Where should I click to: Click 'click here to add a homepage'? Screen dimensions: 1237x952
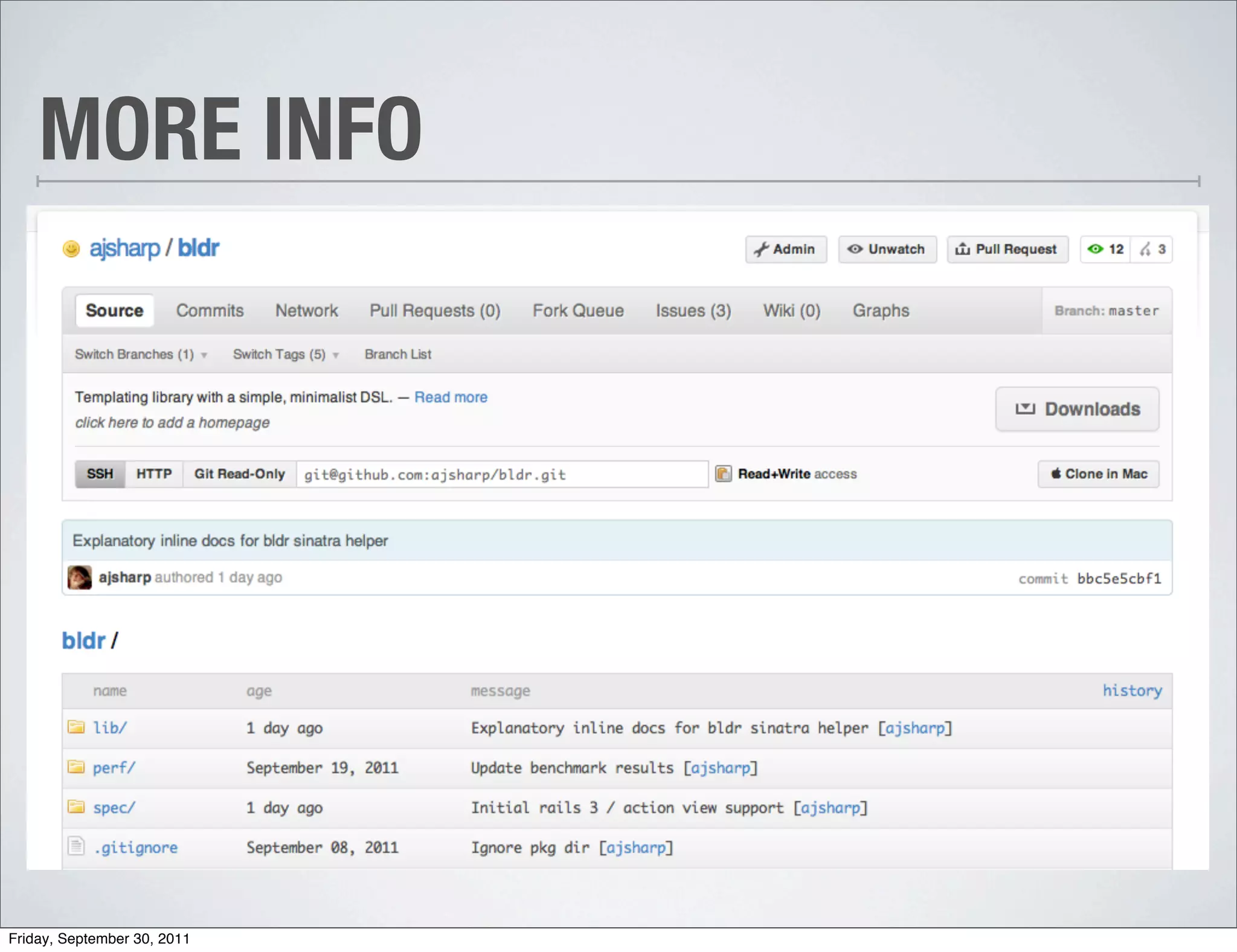pos(172,422)
